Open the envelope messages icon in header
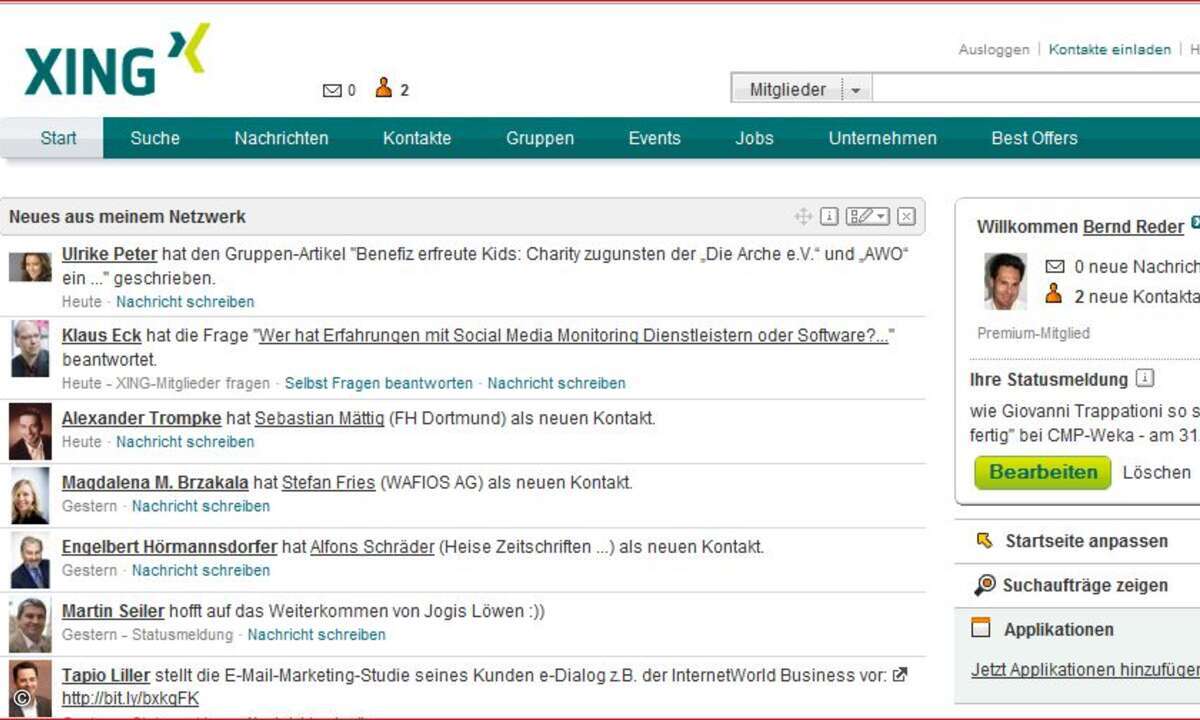Image resolution: width=1200 pixels, height=720 pixels. pyautogui.click(x=332, y=91)
